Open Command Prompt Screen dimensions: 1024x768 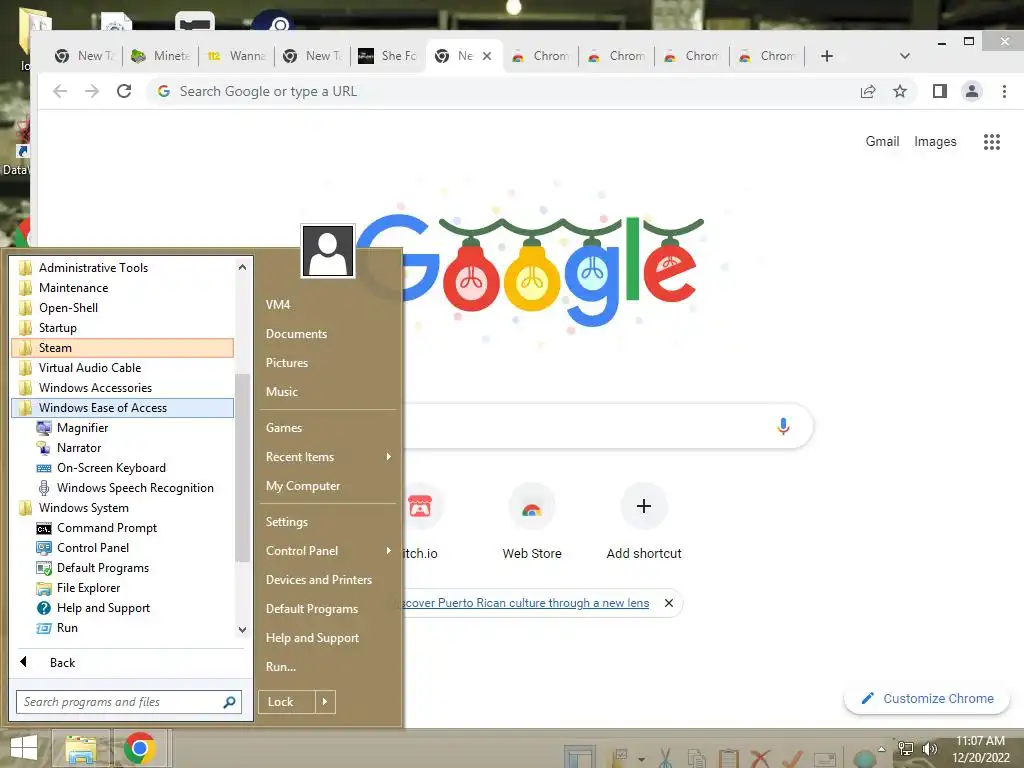point(97,528)
